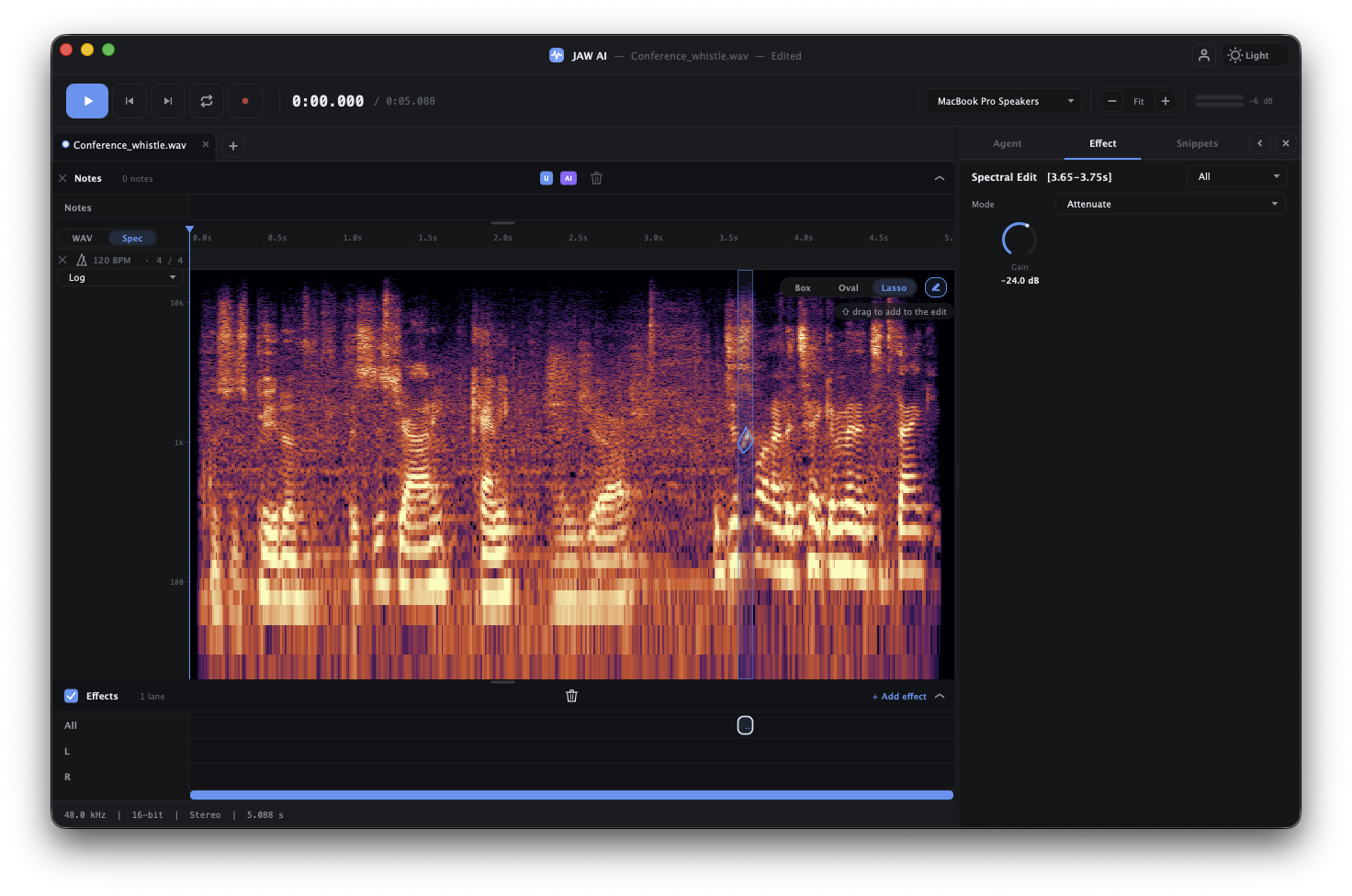Close the right side panel

click(1286, 143)
